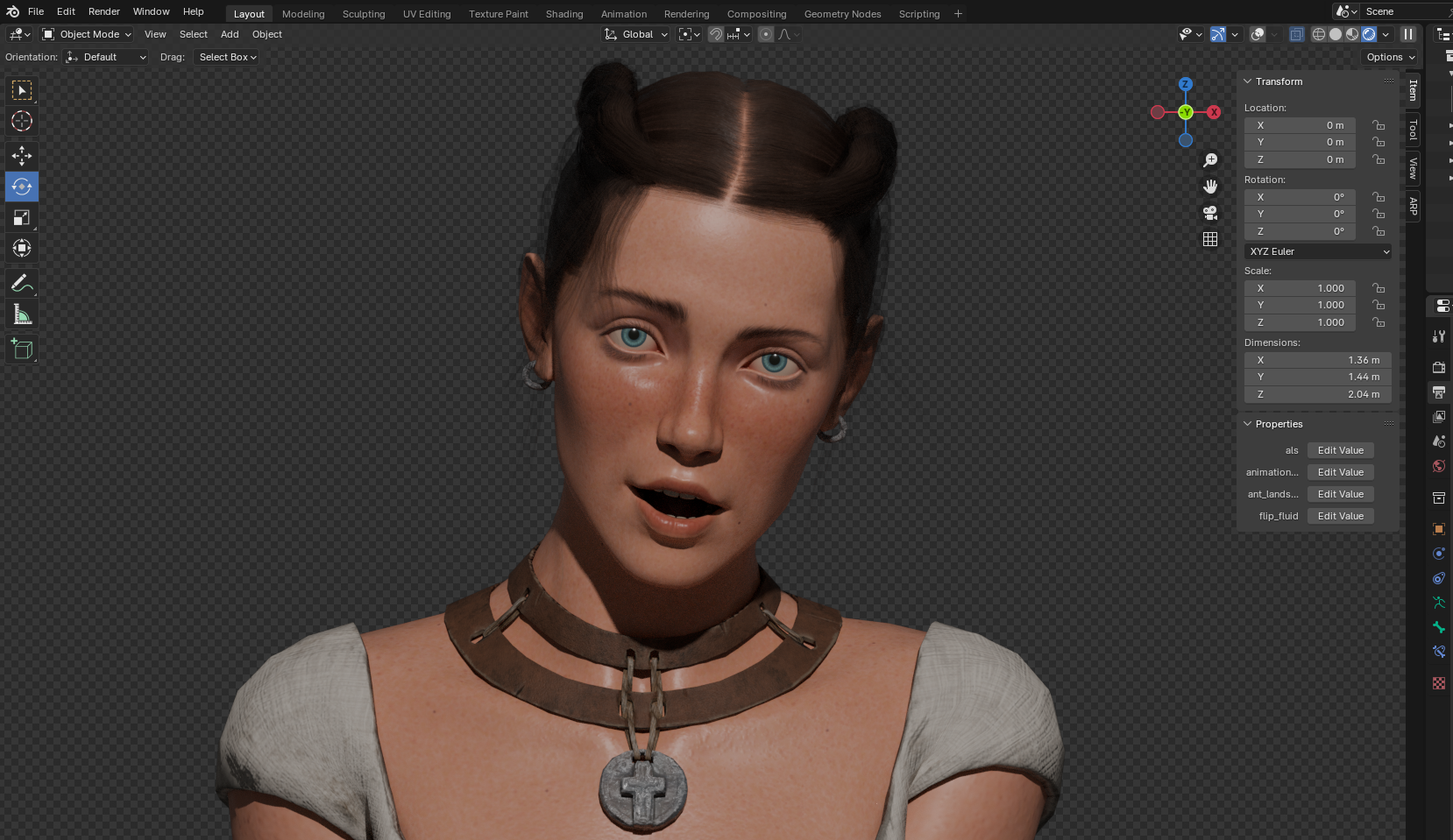Screen dimensions: 1453x840
Task: Pick the Annotate pencil tool
Action: pyautogui.click(x=22, y=283)
